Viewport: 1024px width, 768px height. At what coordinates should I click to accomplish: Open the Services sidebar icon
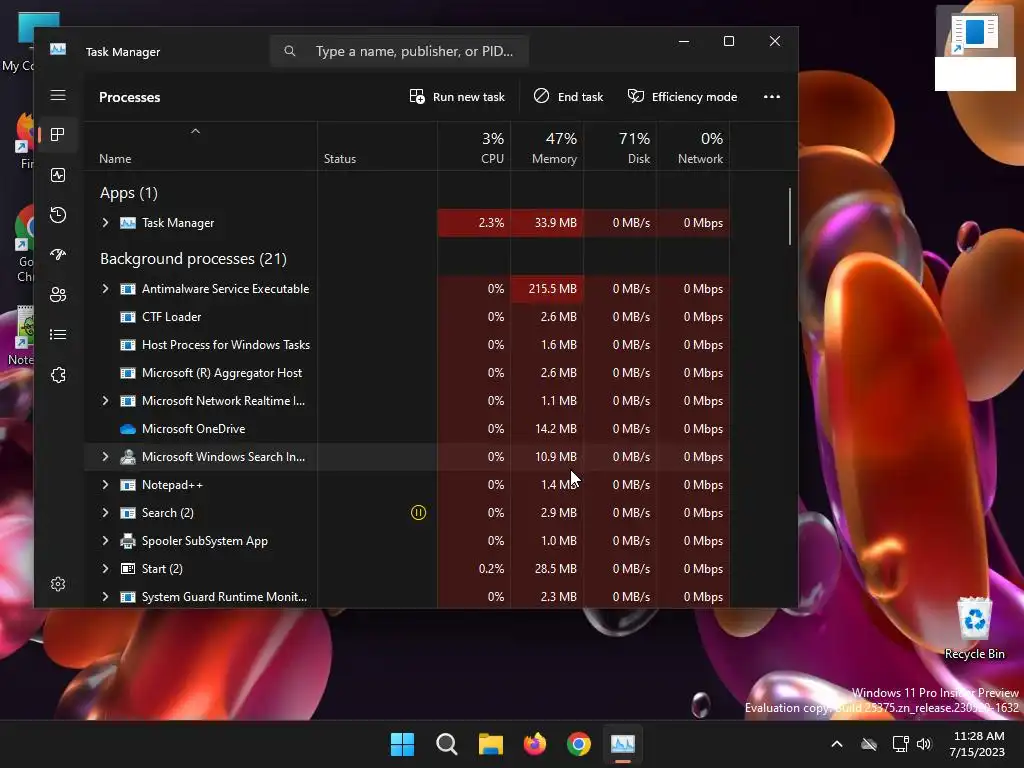pos(58,375)
